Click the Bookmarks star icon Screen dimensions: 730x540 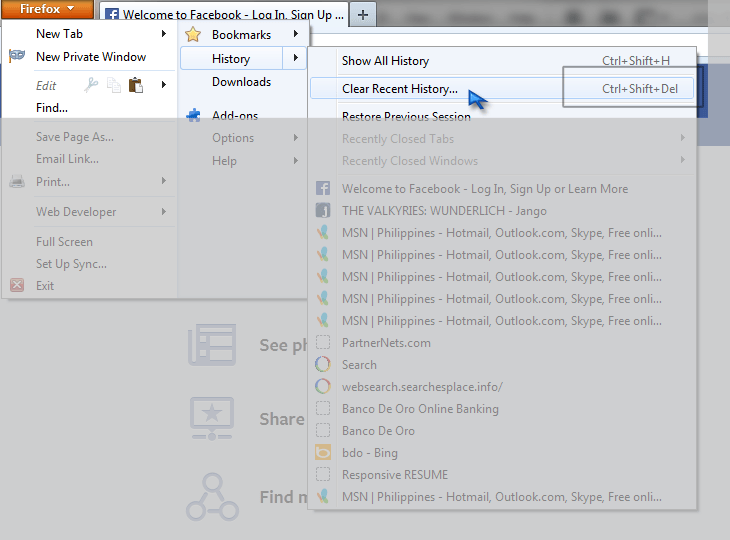193,34
